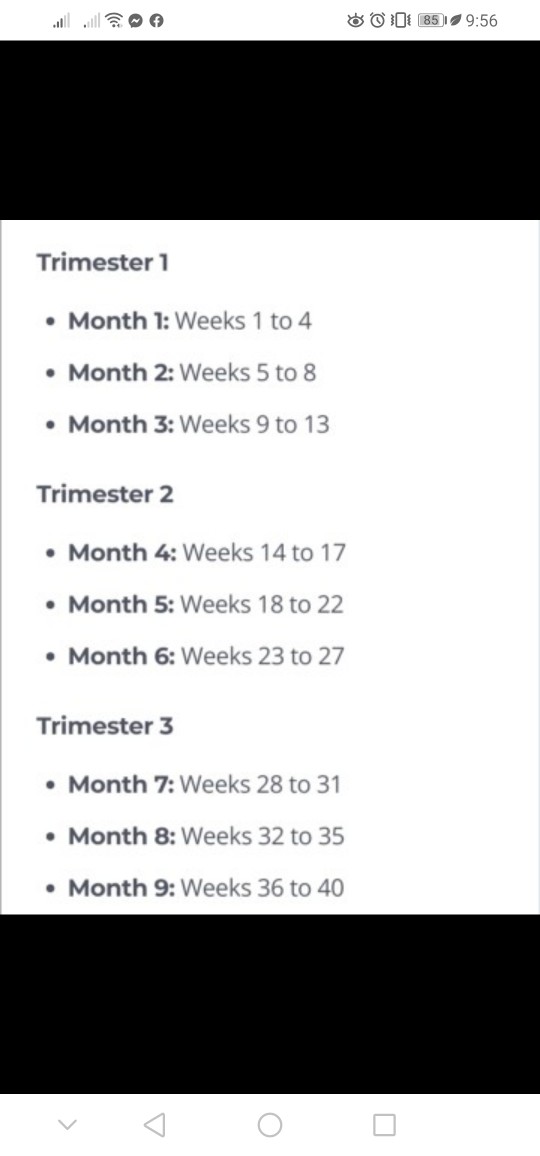
Task: Open recent apps with the square button
Action: [x=384, y=1125]
